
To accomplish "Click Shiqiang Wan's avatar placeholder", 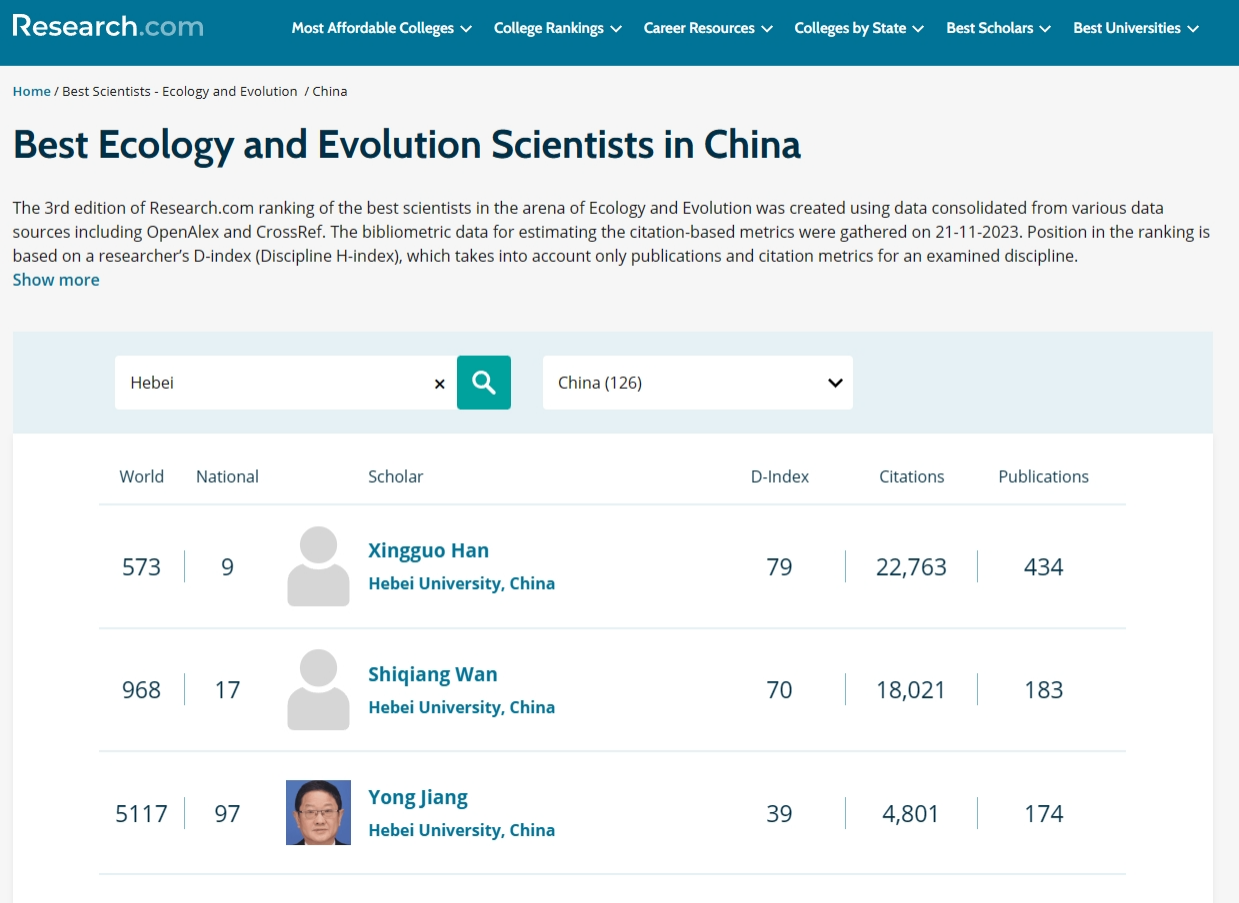I will coord(318,690).
